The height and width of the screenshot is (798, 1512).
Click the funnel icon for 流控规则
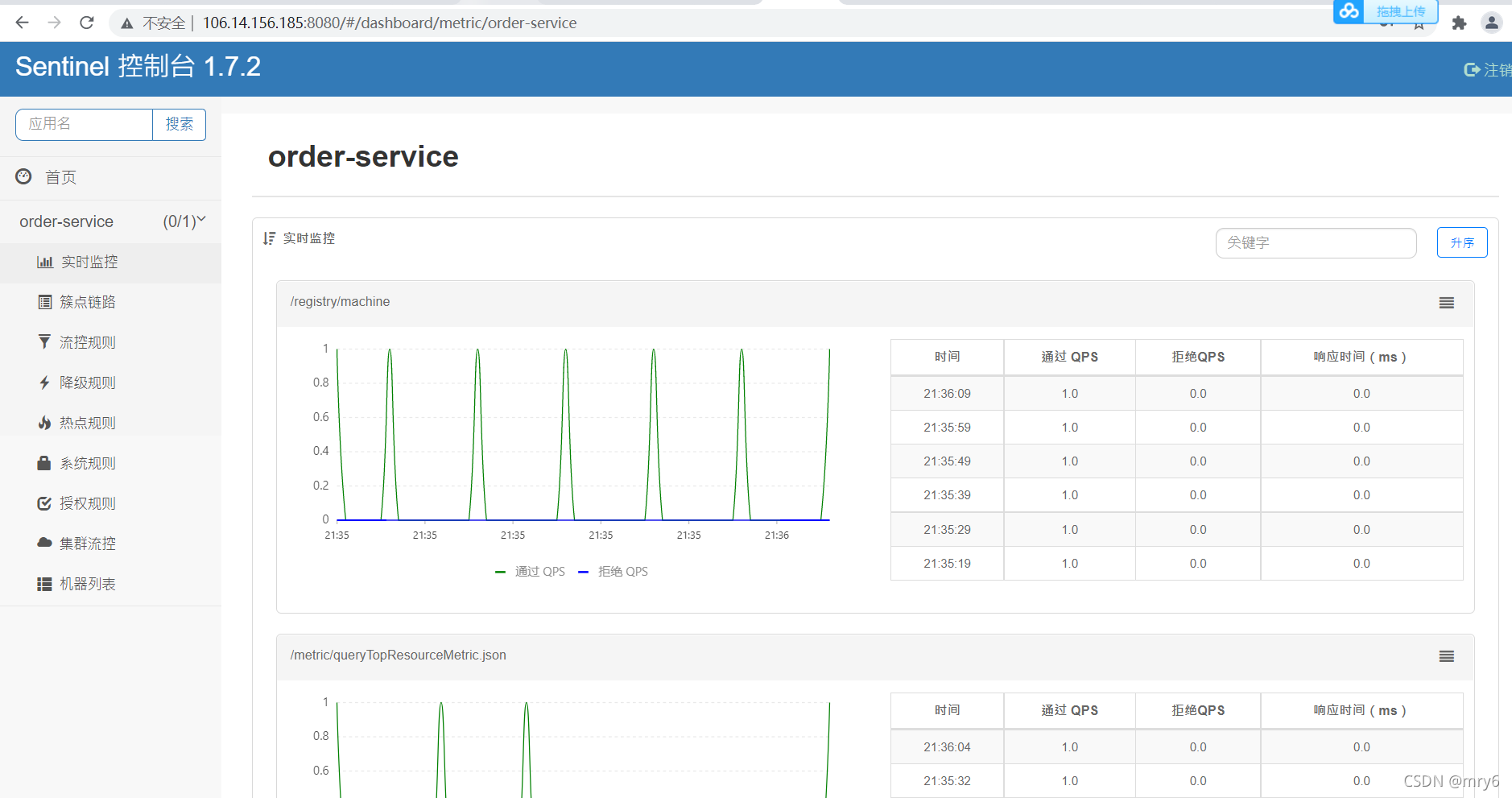(44, 342)
